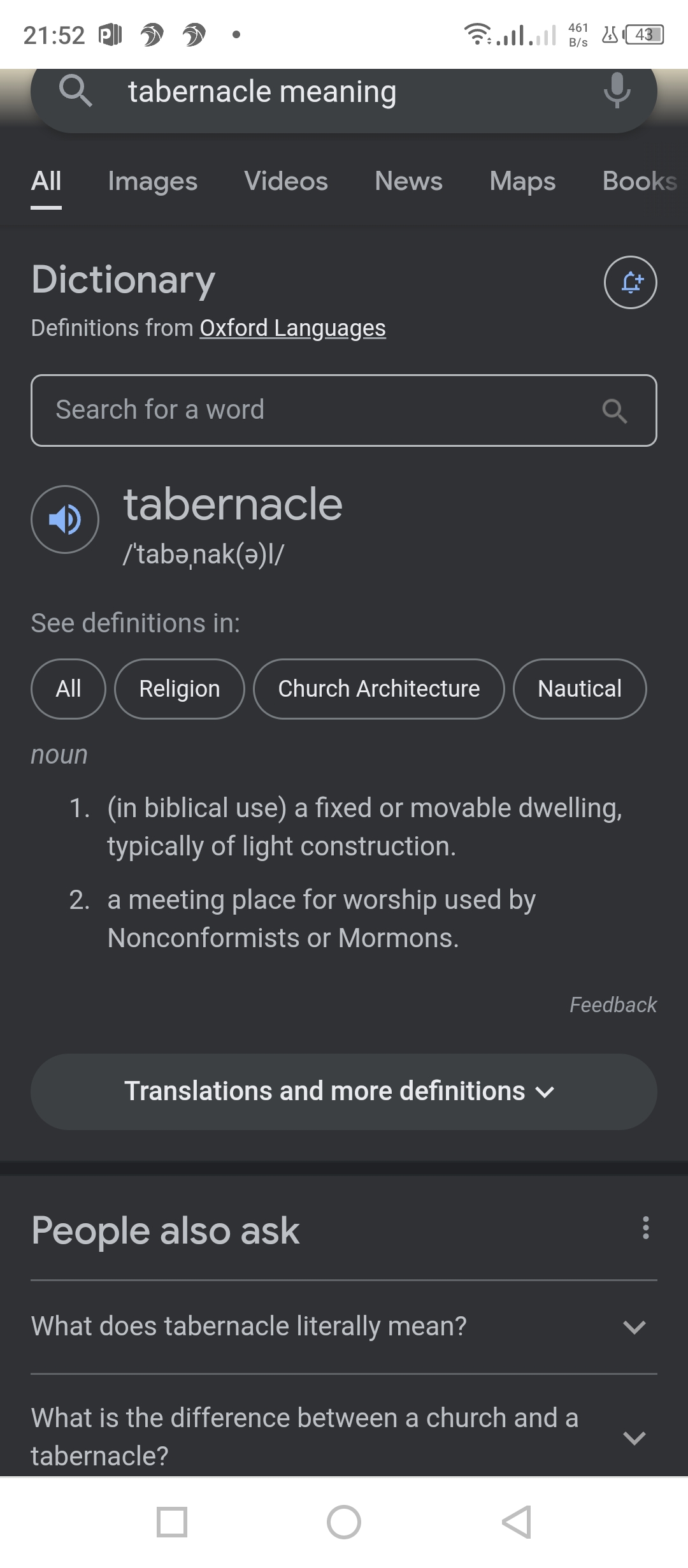
Task: Click the Feedback link under definitions
Action: point(612,1005)
